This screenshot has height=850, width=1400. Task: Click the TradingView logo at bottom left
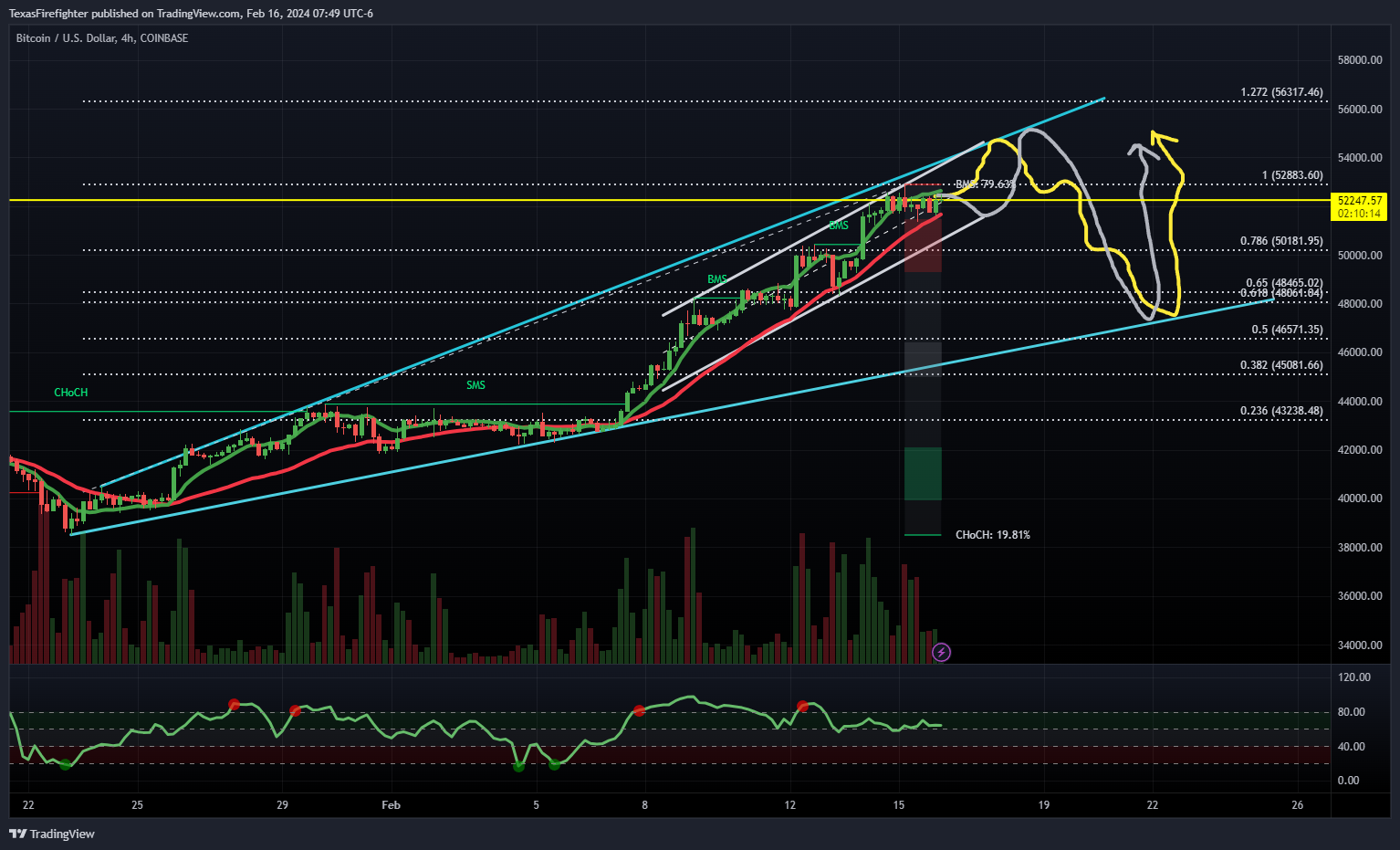52,834
